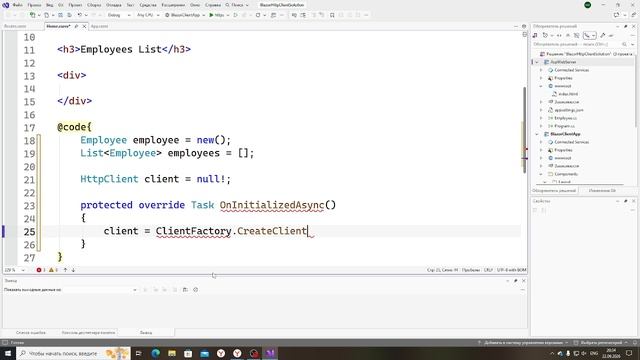Click the New Project toolbar icon
This screenshot has height=360, width=640.
pyautogui.click(x=32, y=15)
